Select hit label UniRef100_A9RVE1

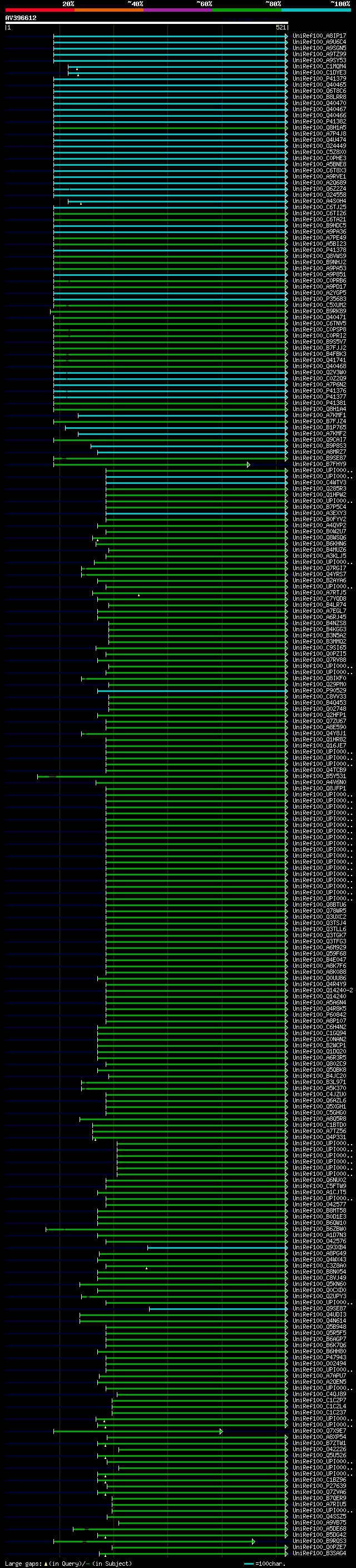coord(319,176)
